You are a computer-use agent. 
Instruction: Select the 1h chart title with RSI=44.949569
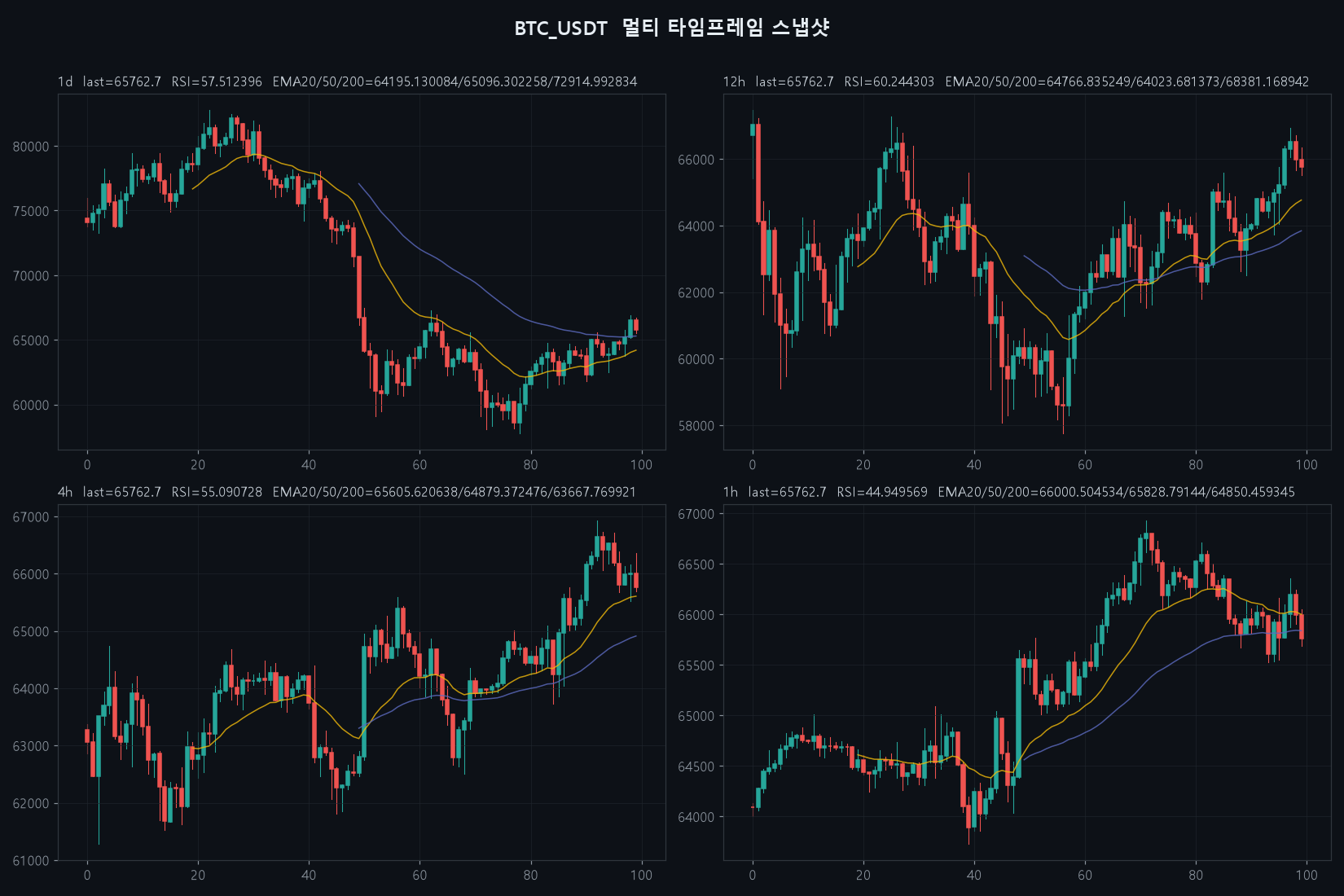coord(1008,492)
